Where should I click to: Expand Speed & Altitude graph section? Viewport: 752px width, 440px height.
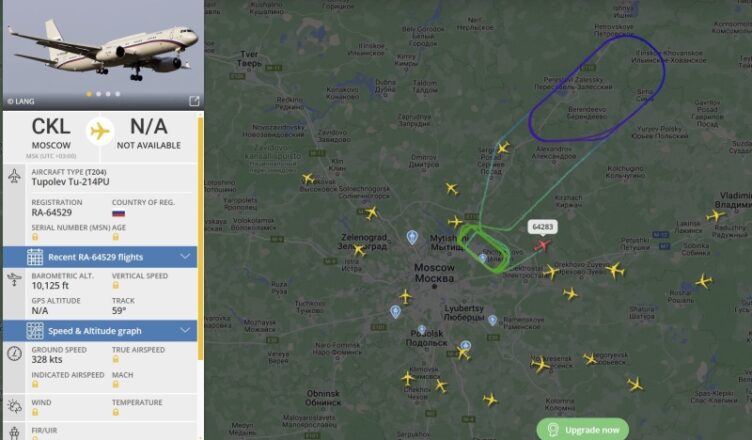pos(100,331)
